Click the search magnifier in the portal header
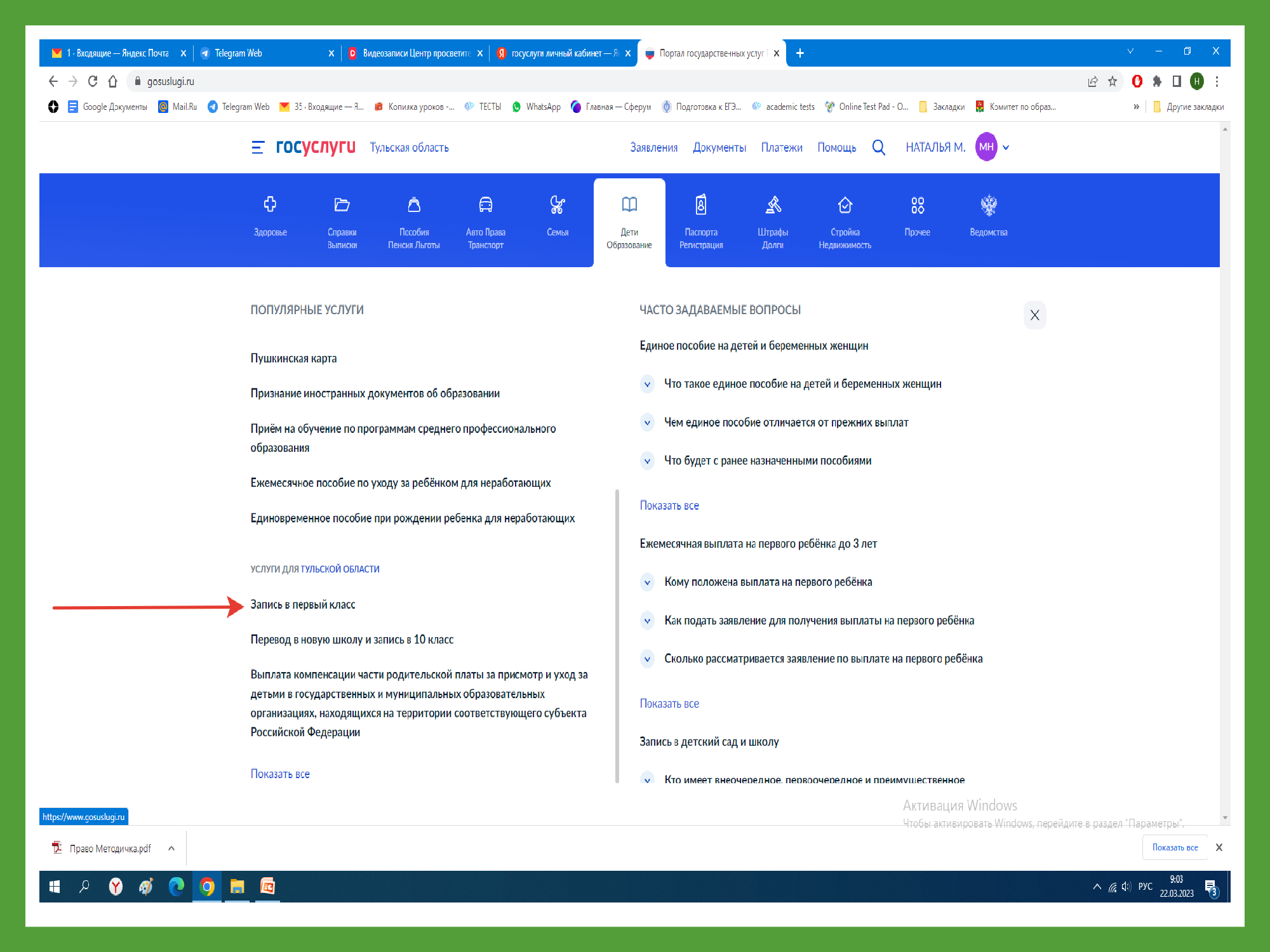This screenshot has width=1270, height=952. pos(879,147)
